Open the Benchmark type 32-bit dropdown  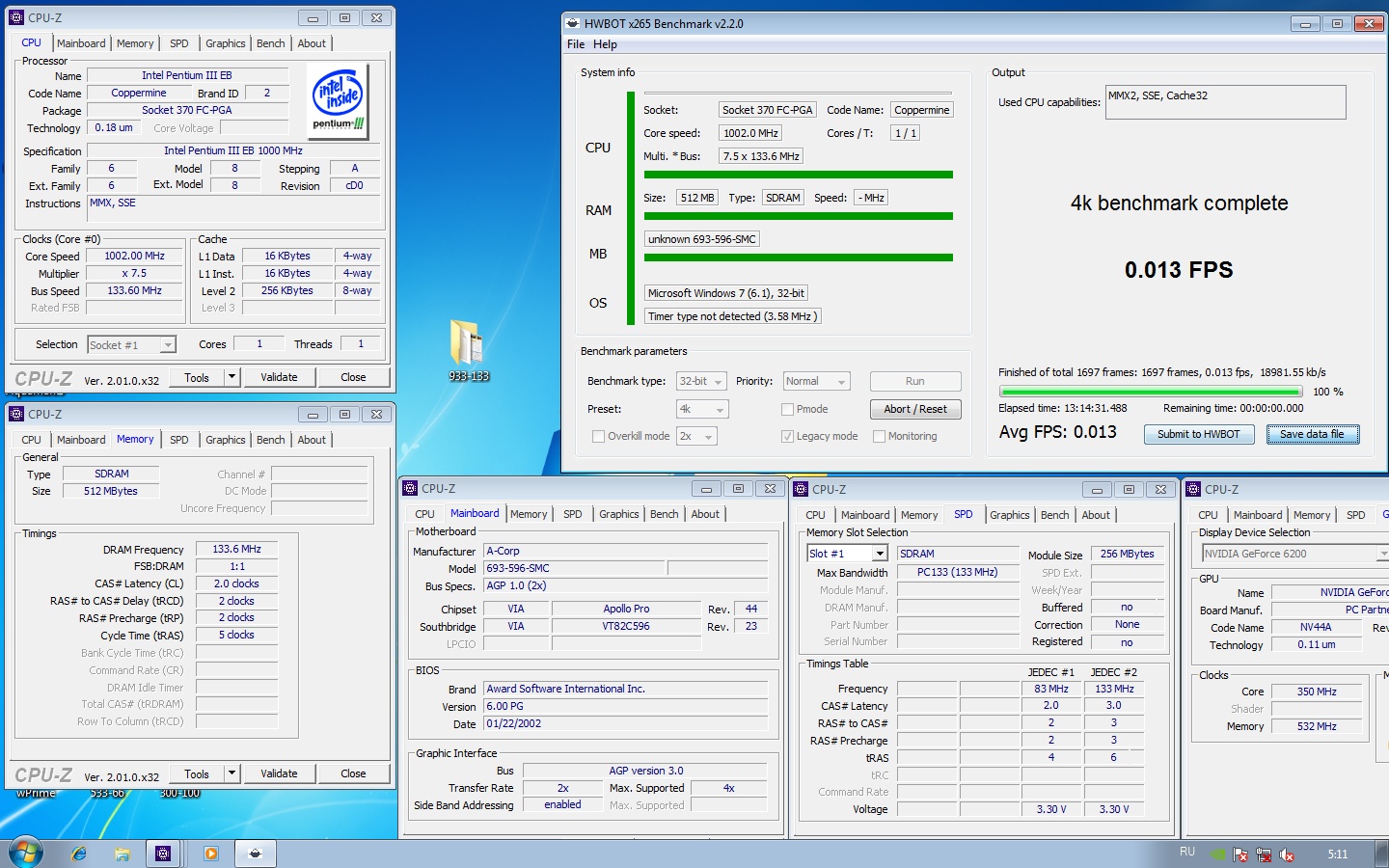click(701, 382)
